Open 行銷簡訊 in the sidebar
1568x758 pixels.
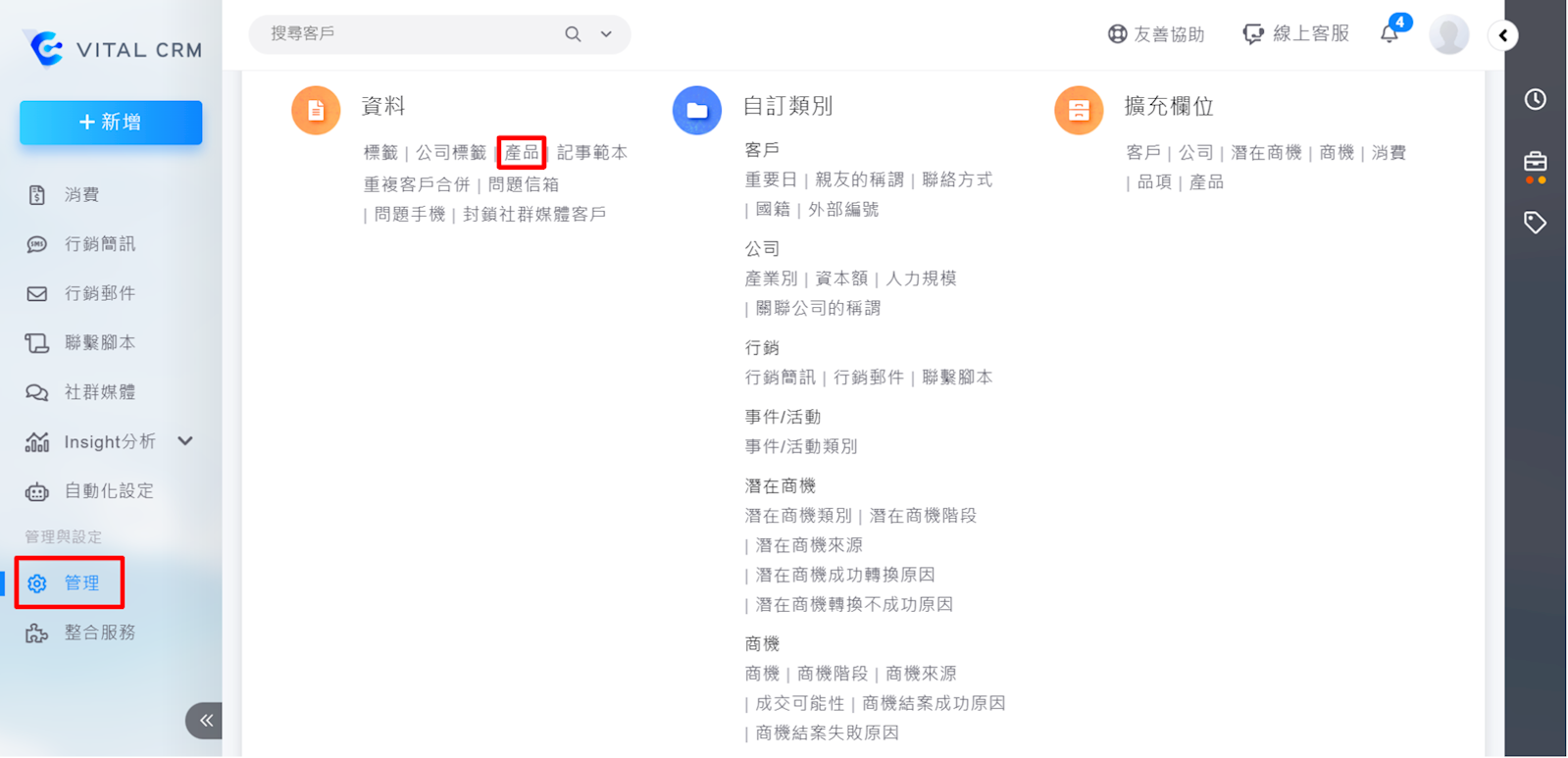(x=100, y=244)
